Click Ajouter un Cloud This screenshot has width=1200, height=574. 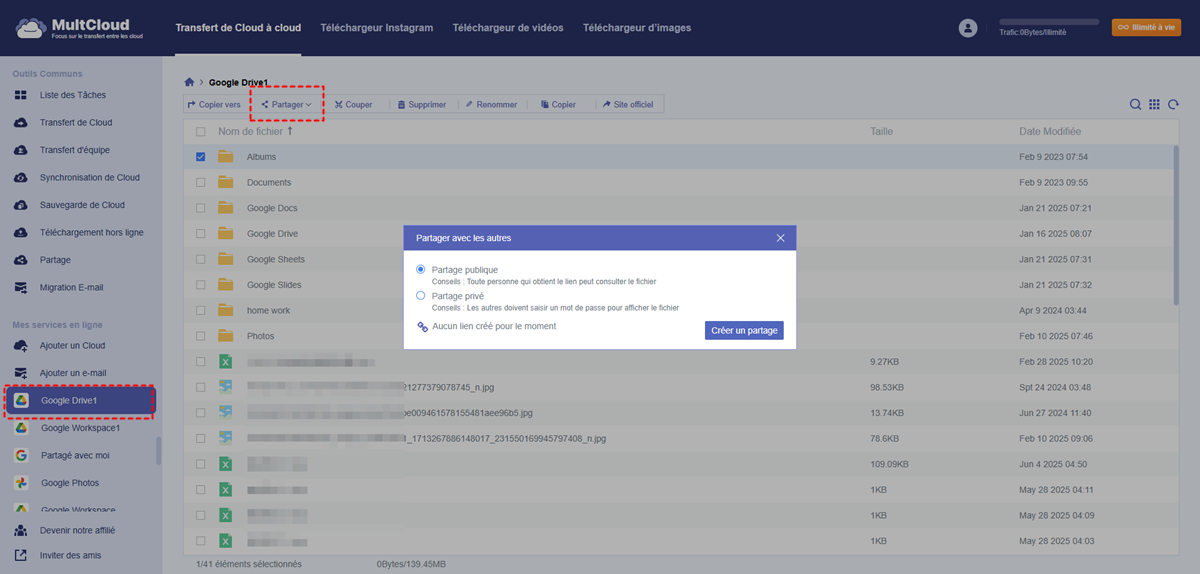tap(72, 345)
